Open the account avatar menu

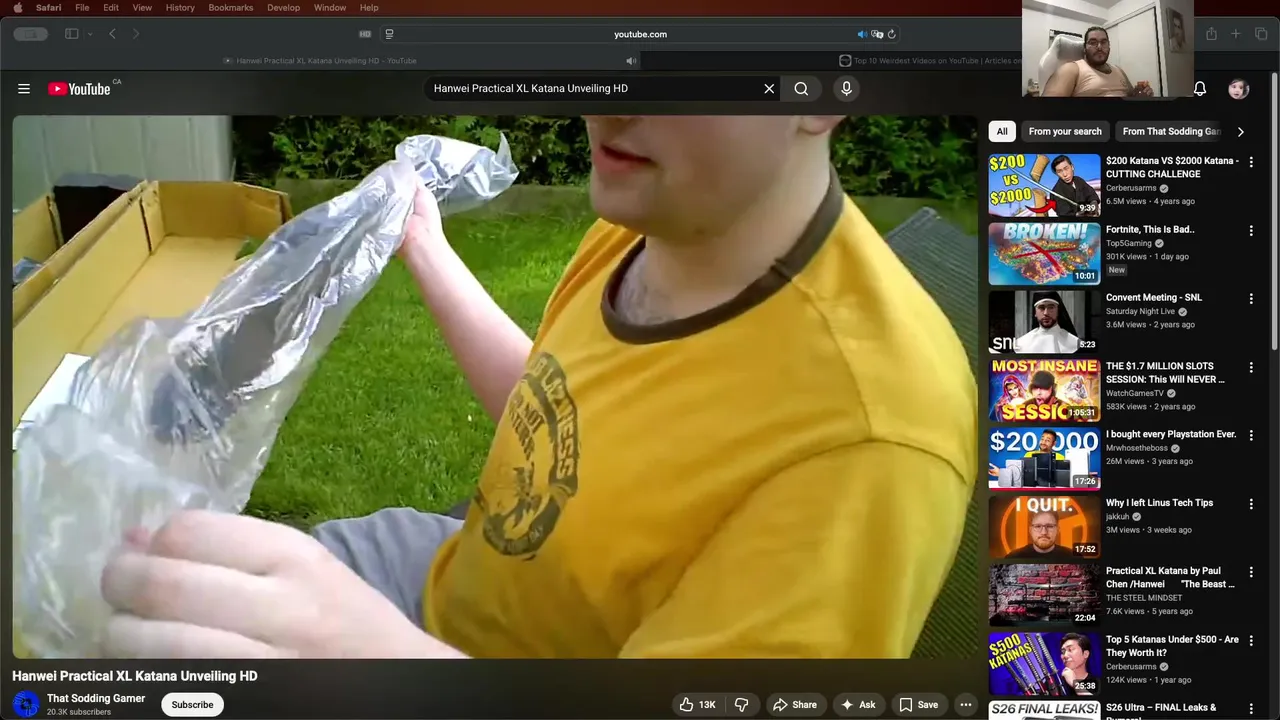(1239, 89)
